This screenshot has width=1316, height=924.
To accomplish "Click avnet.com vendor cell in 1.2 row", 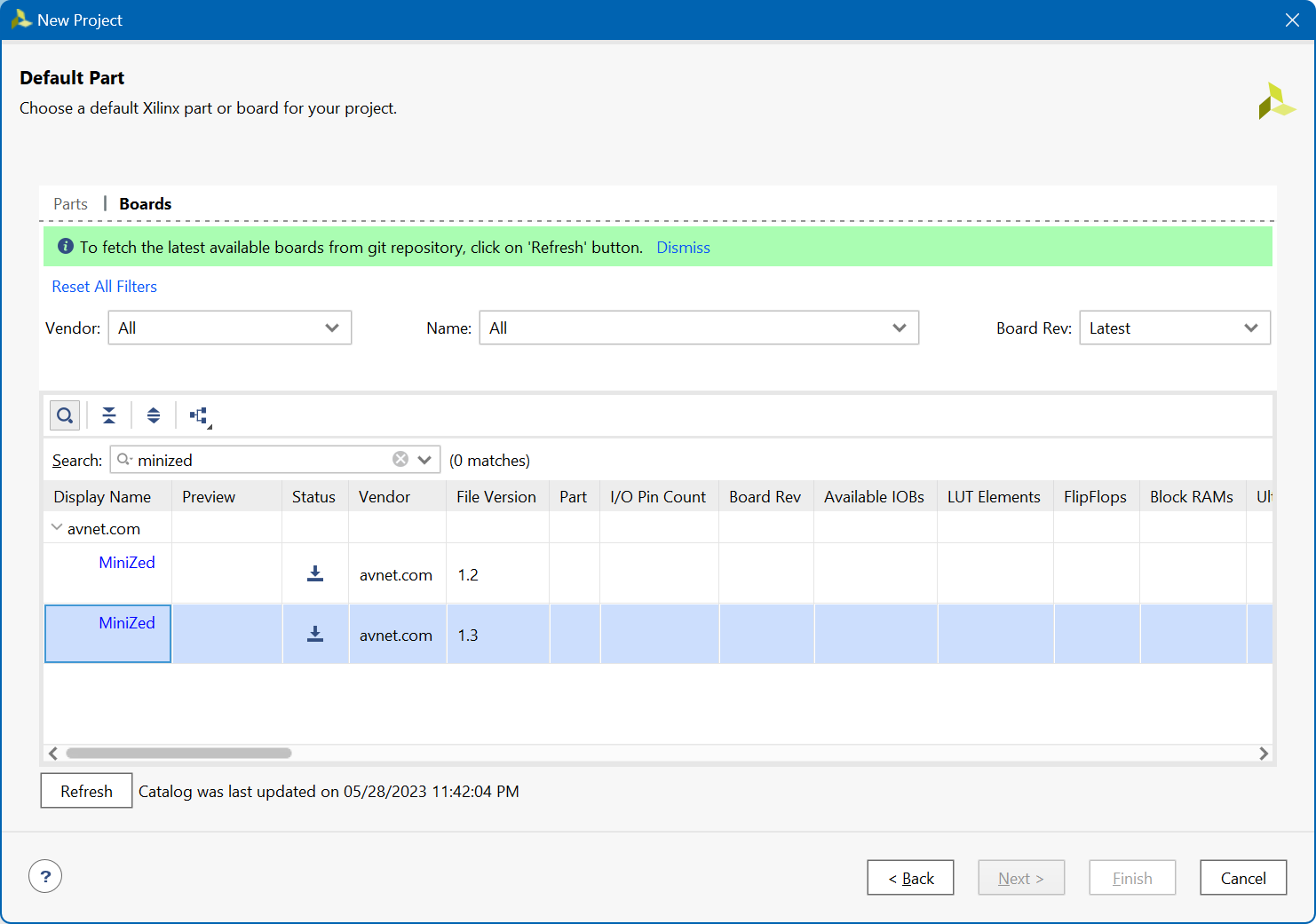I will coord(396,575).
